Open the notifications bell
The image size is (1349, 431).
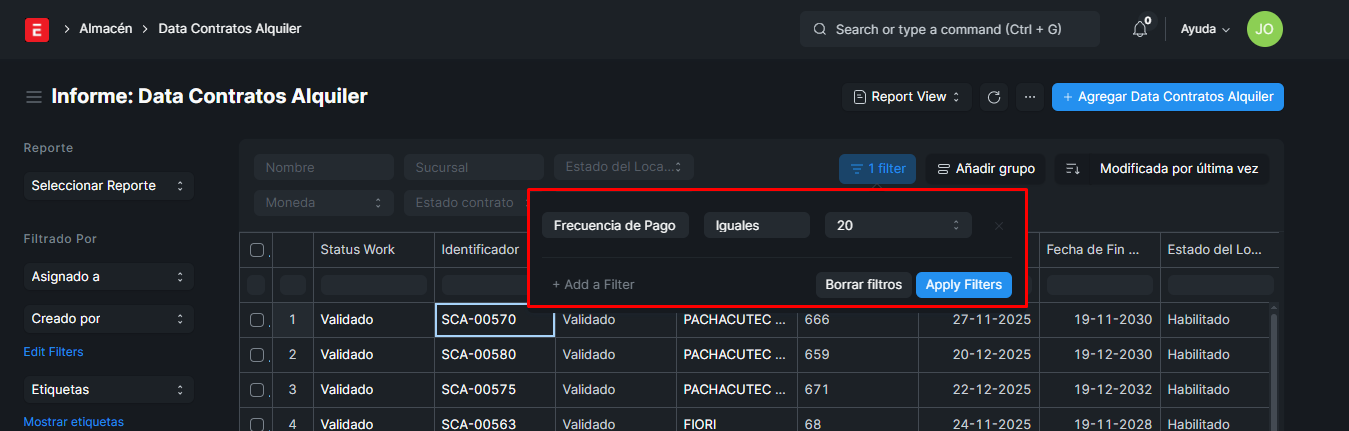(x=1139, y=29)
